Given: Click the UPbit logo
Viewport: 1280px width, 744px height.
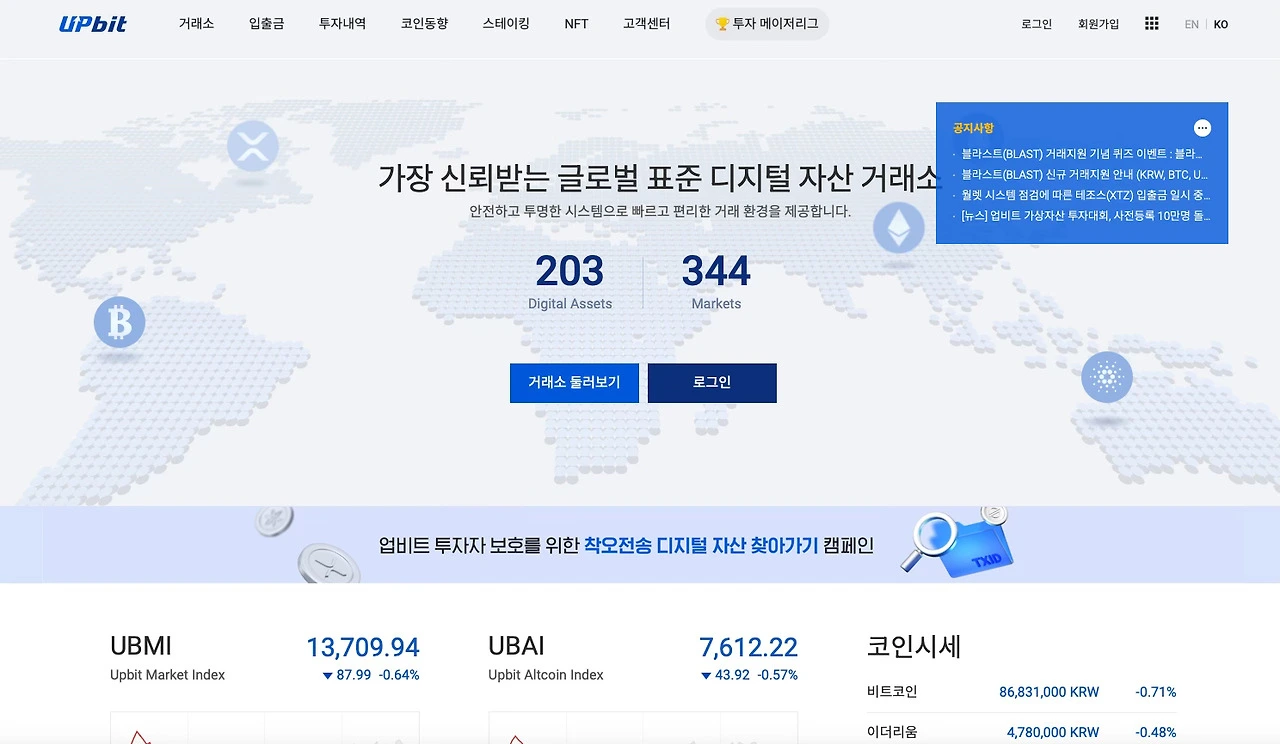Looking at the screenshot, I should 93,24.
